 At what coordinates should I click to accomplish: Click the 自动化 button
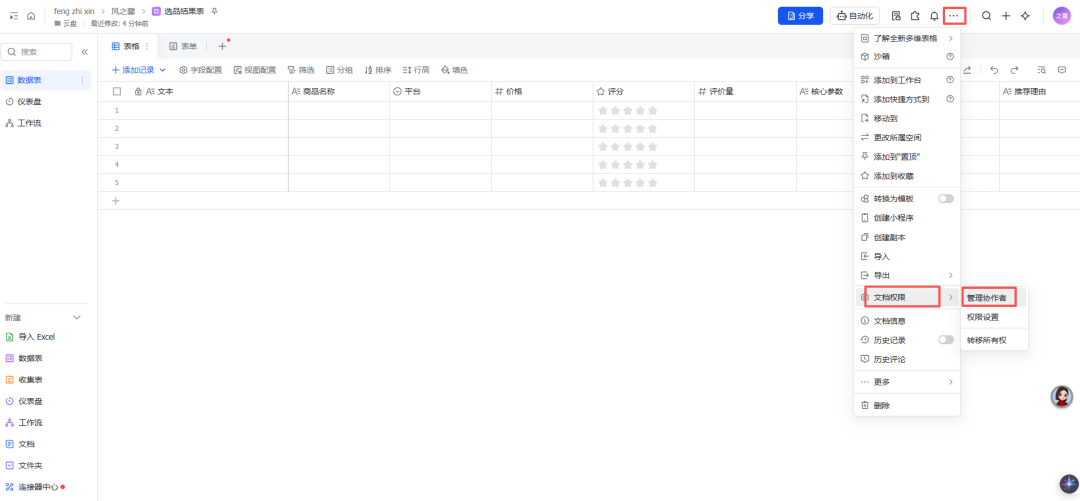855,16
